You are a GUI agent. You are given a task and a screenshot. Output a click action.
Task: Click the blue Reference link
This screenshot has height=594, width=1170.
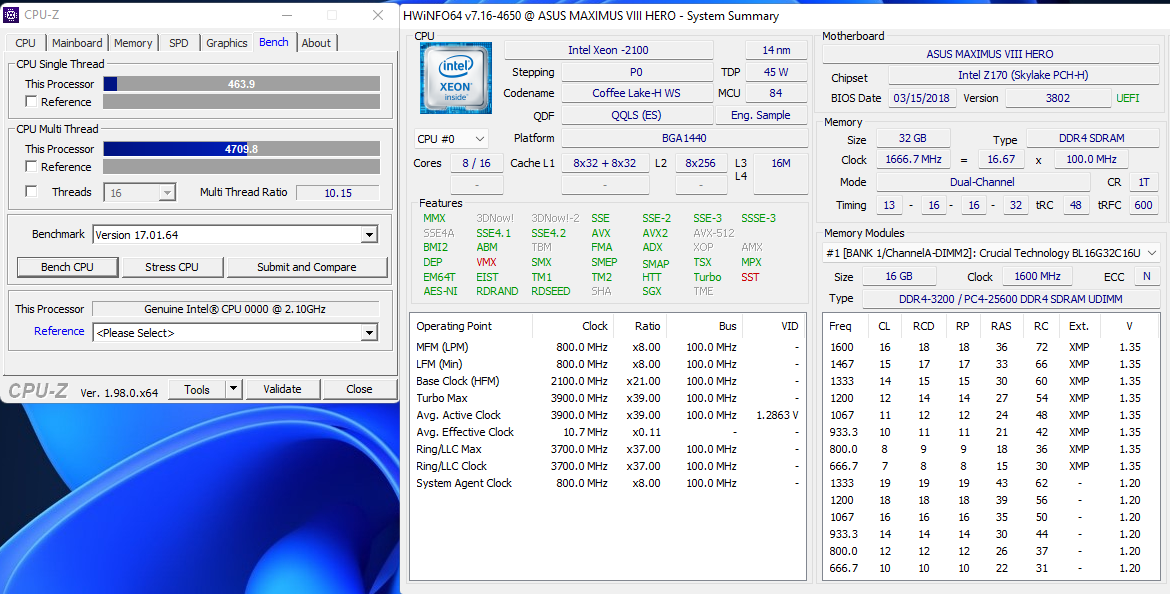tap(59, 331)
